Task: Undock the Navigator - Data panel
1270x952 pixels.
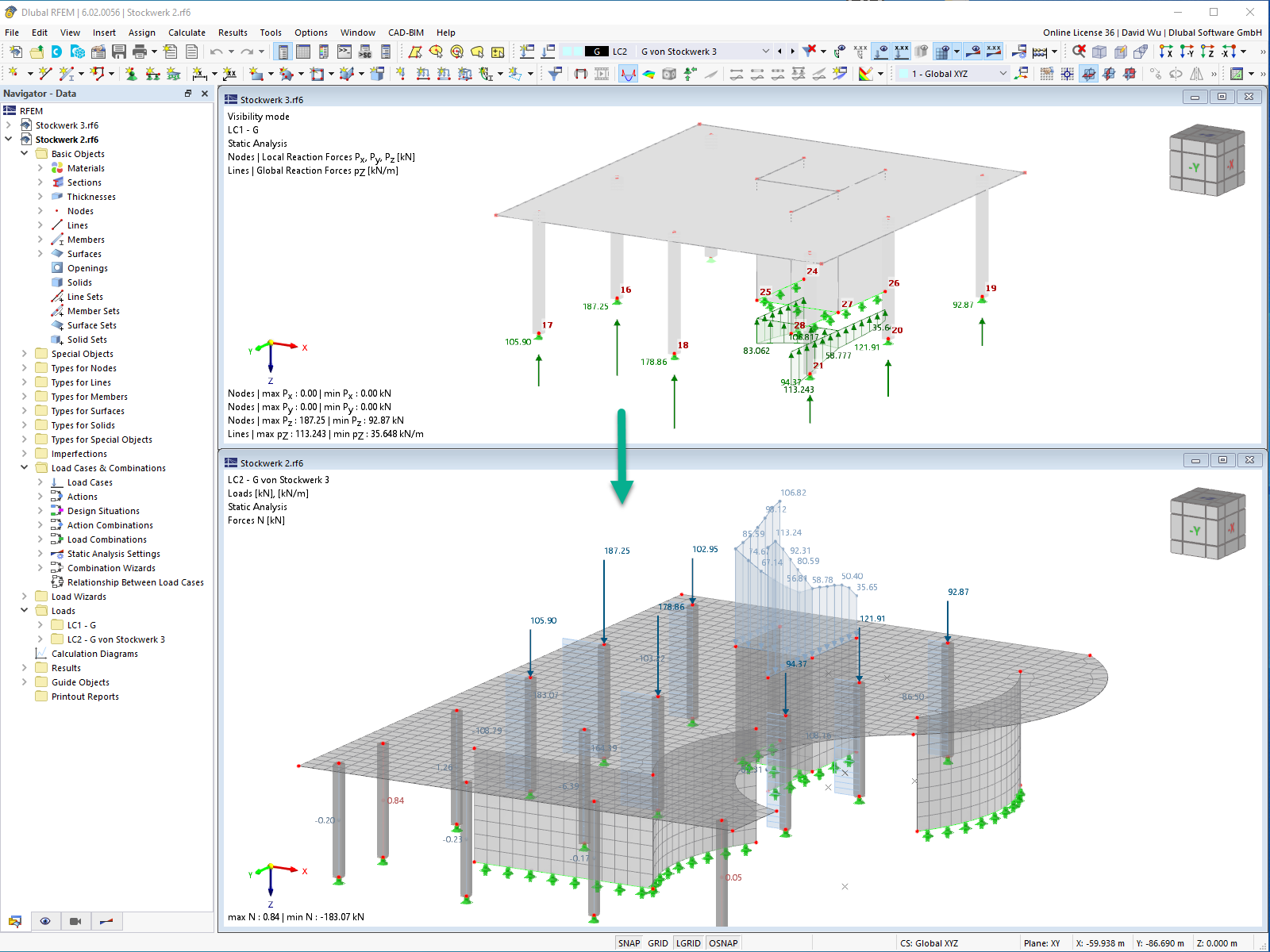Action: [188, 94]
